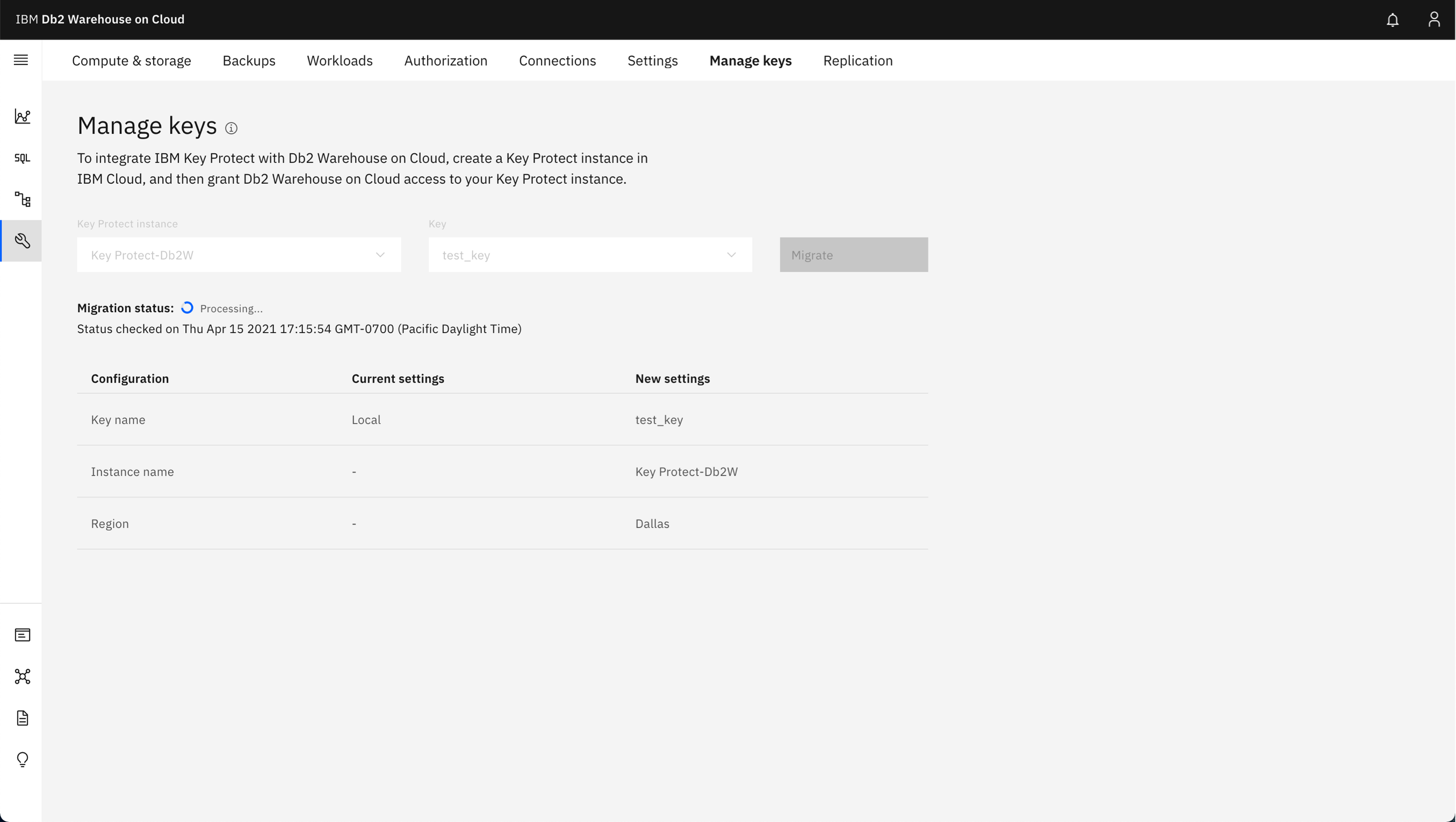Select the Key name row label
Screen dimensions: 1456x822
118,420
